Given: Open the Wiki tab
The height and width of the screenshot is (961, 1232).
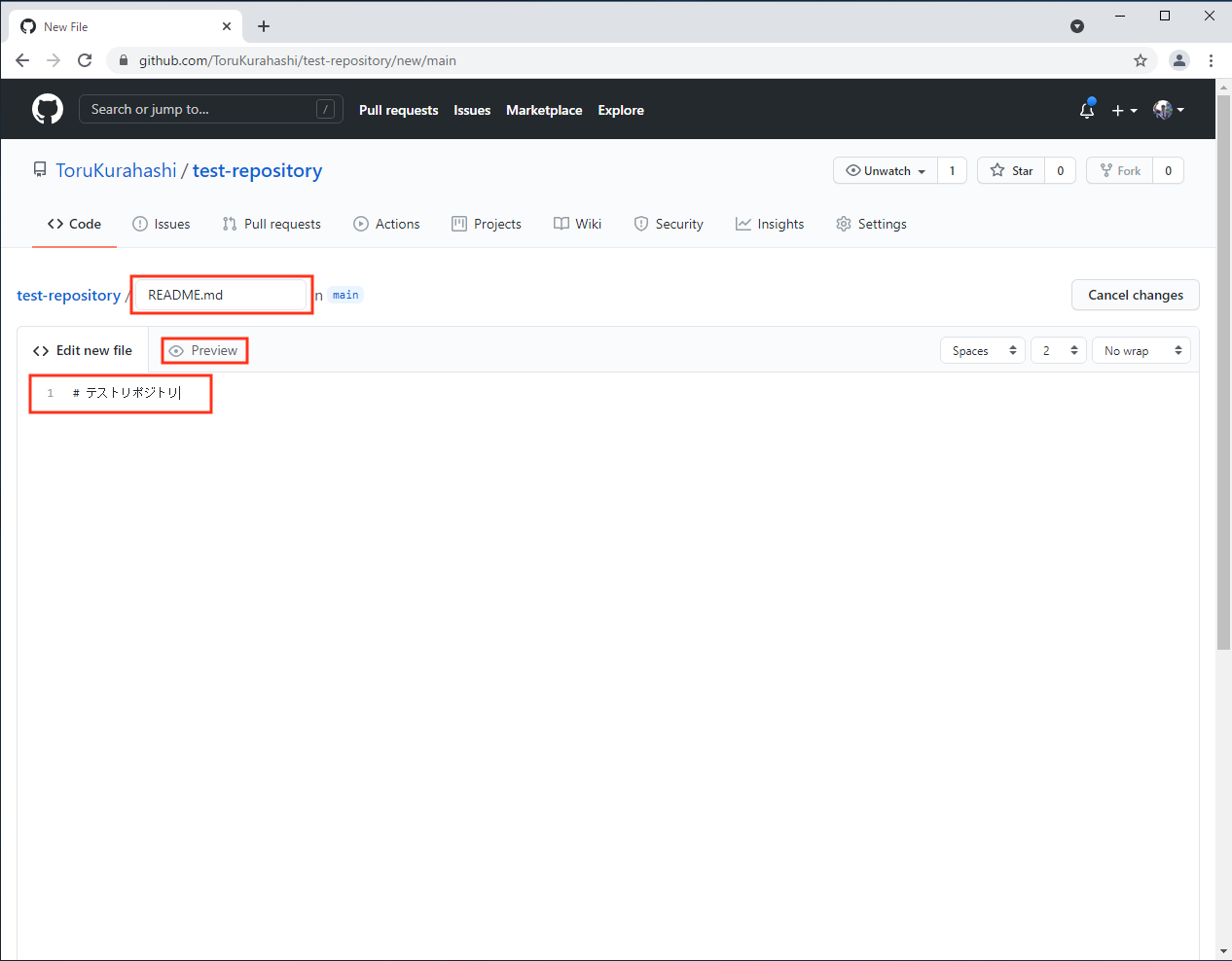Looking at the screenshot, I should (x=577, y=224).
